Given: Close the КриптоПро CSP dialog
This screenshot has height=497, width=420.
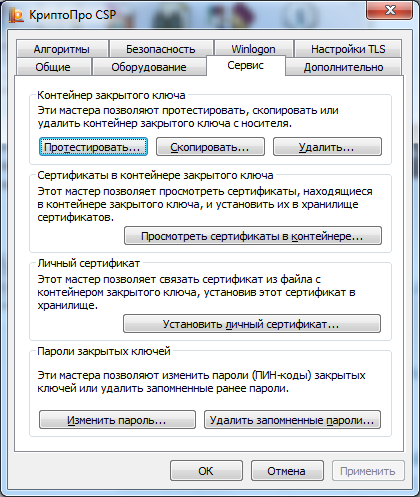Looking at the screenshot, I should pyautogui.click(x=390, y=10).
